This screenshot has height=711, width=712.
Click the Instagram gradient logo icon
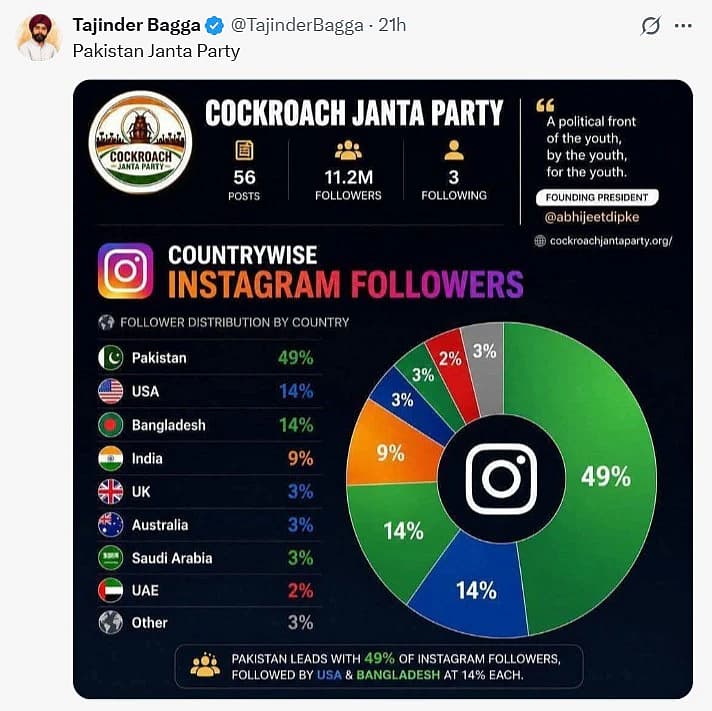tap(126, 271)
